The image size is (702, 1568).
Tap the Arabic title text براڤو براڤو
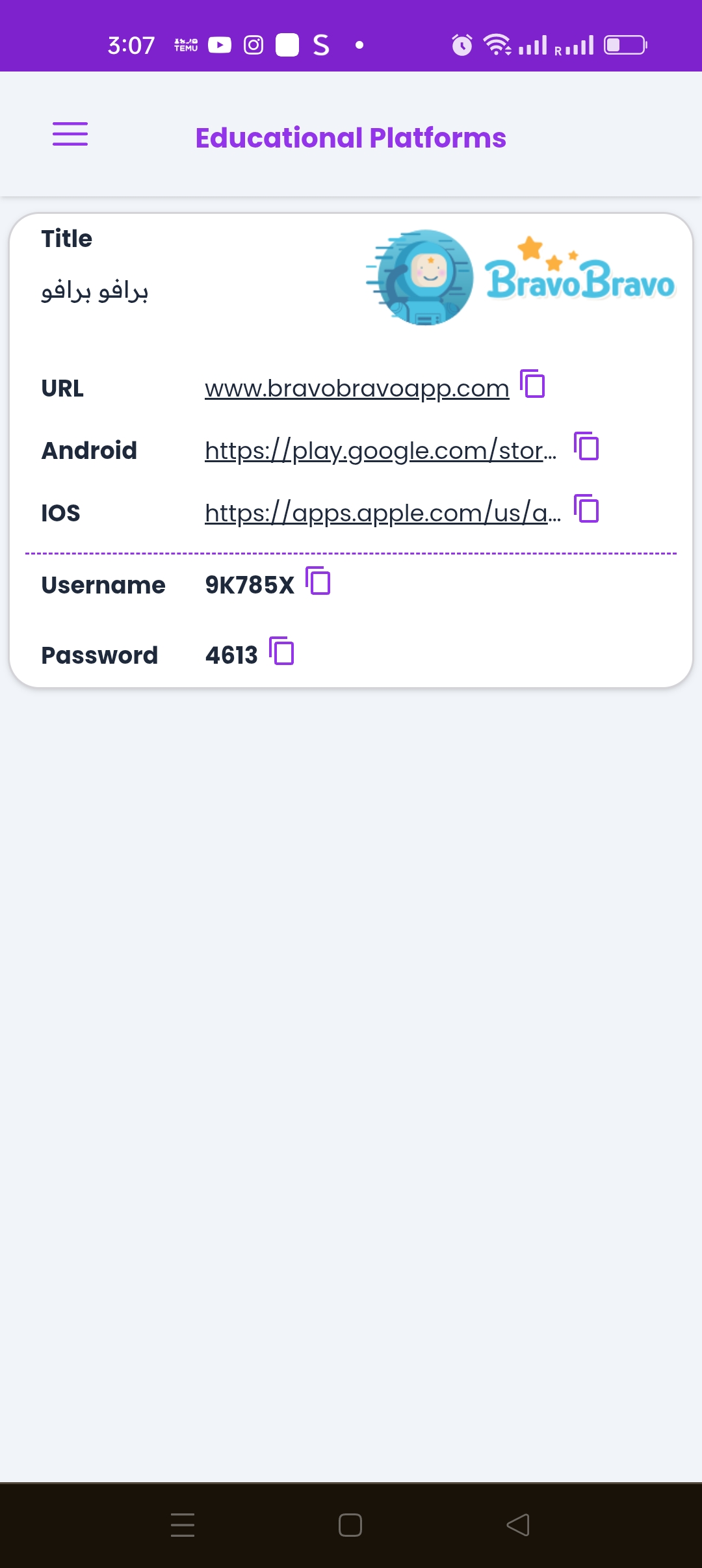pyautogui.click(x=95, y=291)
